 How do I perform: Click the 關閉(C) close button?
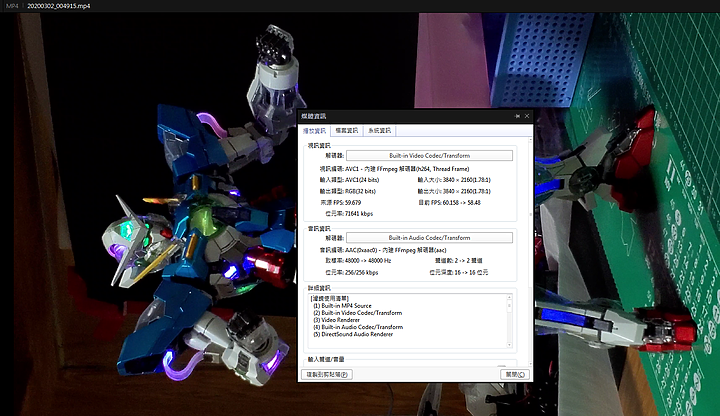tap(515, 374)
